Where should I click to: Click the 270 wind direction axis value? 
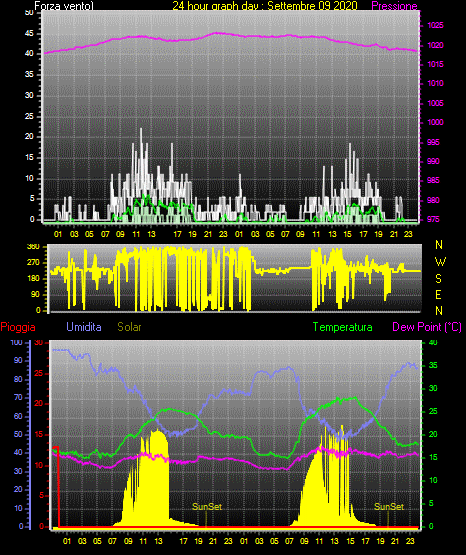coord(33,263)
